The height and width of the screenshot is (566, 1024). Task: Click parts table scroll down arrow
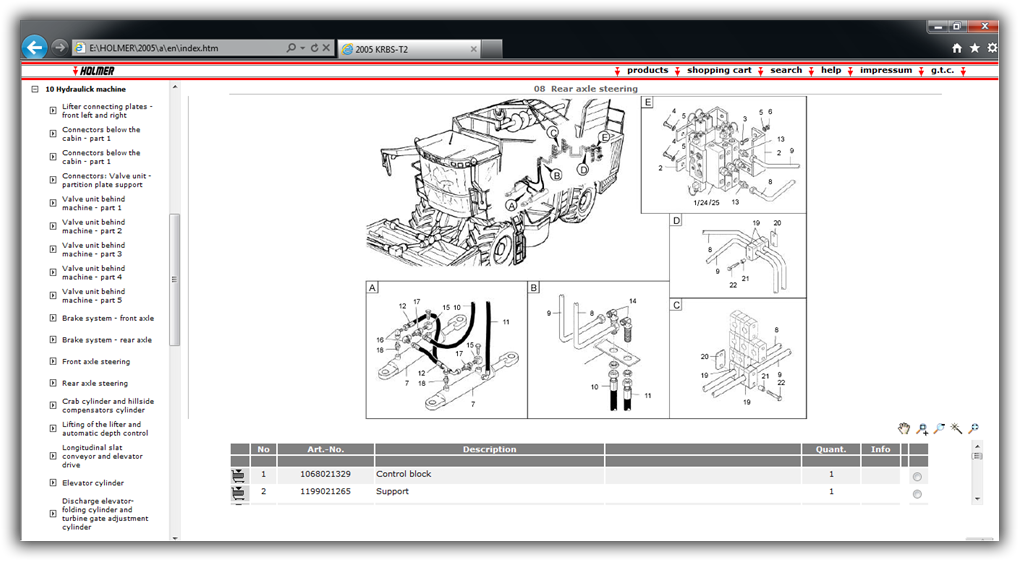pyautogui.click(x=977, y=499)
